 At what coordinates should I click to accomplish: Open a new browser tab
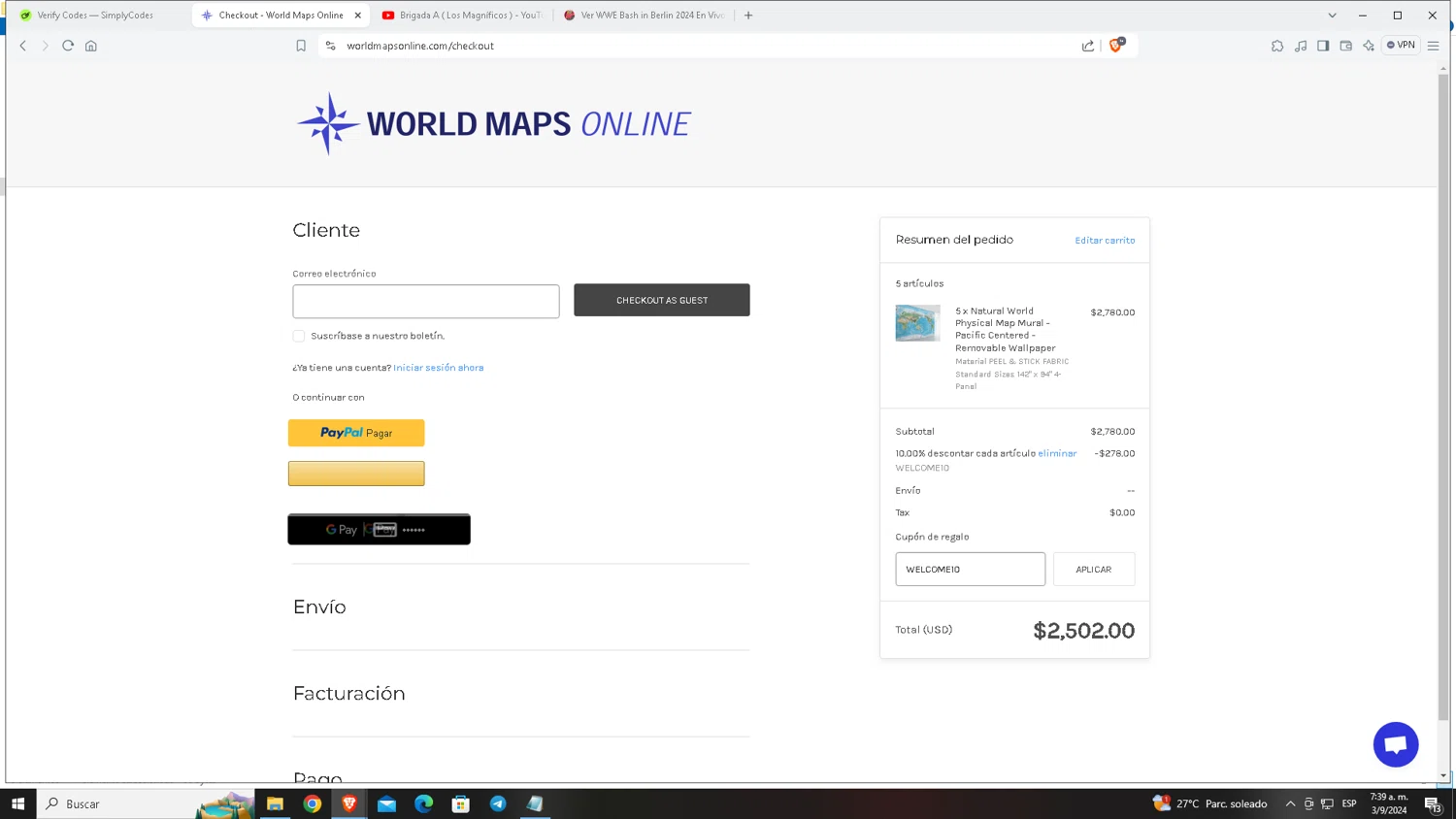tap(748, 16)
